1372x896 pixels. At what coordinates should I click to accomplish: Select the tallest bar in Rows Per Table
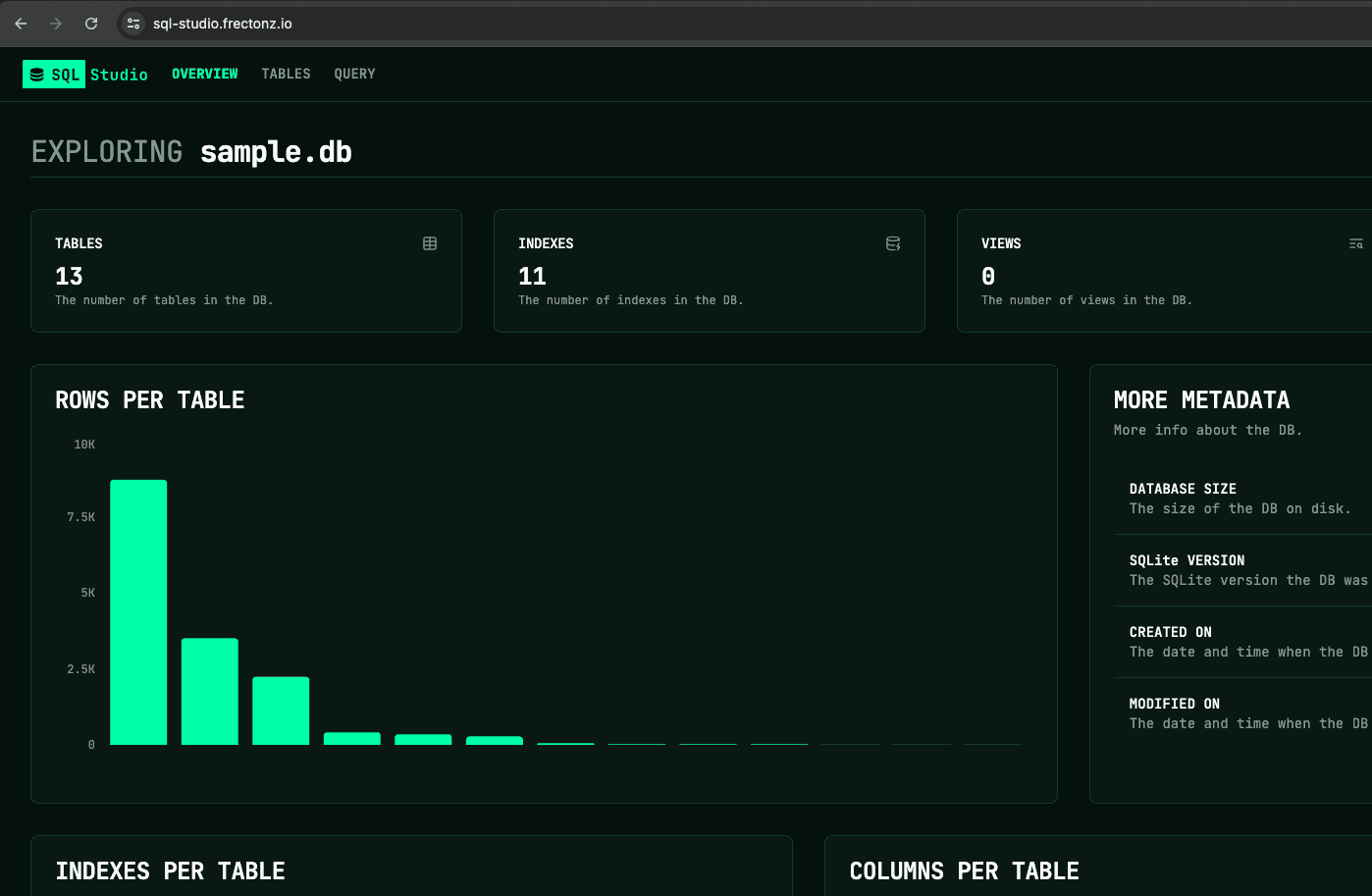coord(138,612)
